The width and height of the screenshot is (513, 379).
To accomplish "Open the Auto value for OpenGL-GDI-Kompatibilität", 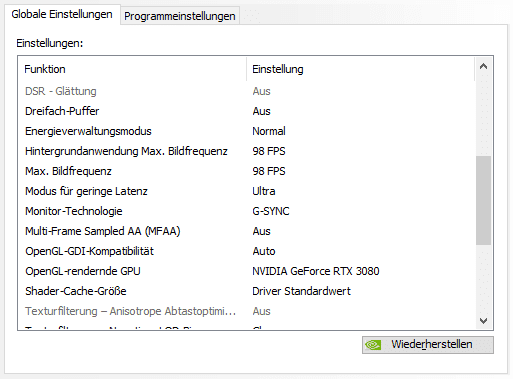I will [264, 251].
